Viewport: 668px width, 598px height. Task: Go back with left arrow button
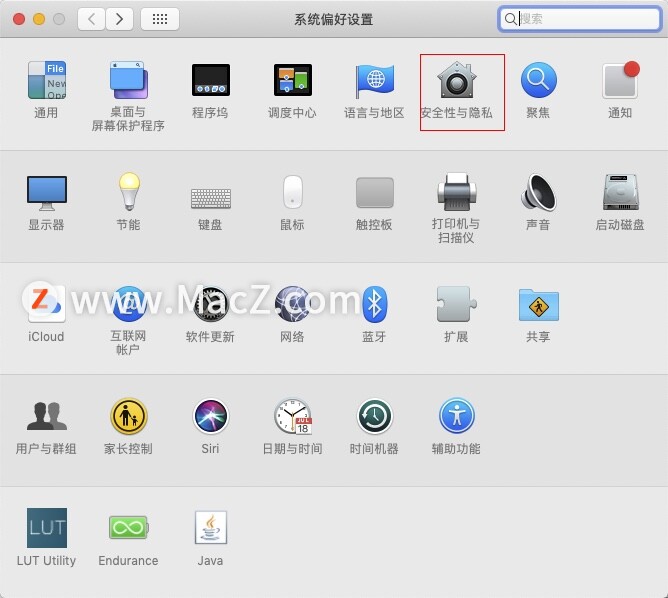click(x=91, y=19)
